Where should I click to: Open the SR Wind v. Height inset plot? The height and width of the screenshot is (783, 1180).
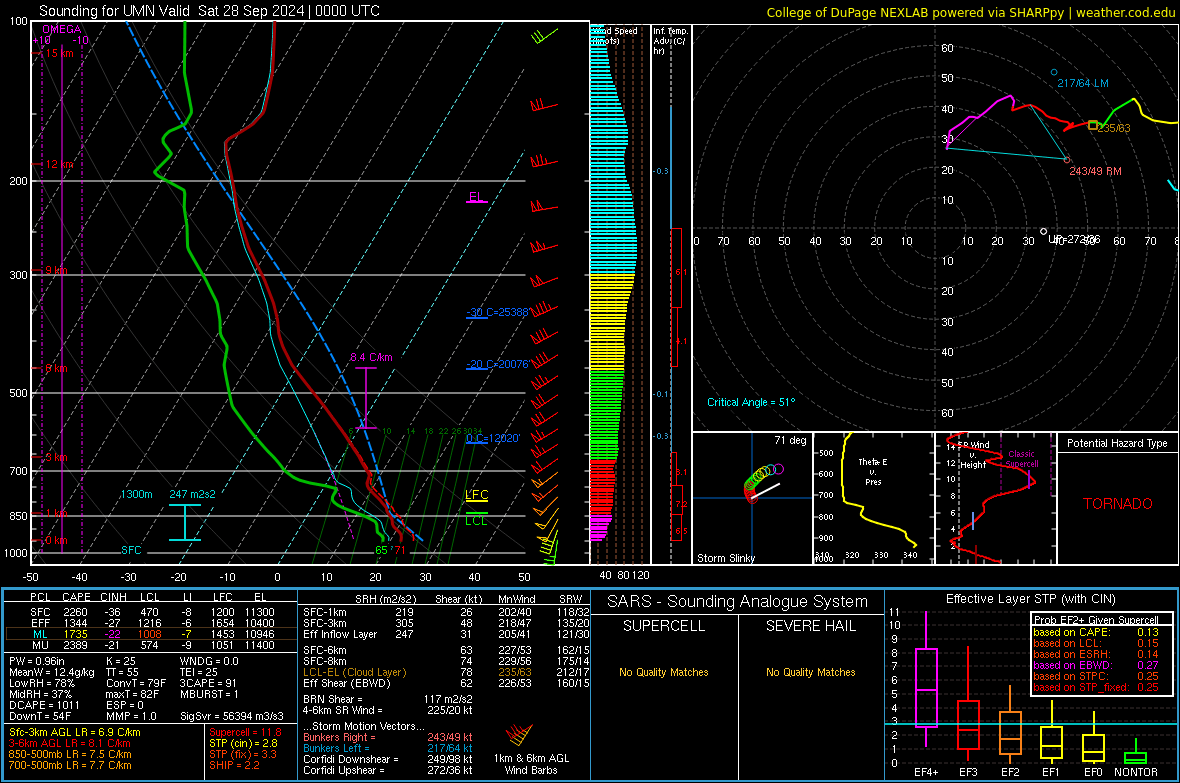[x=995, y=498]
